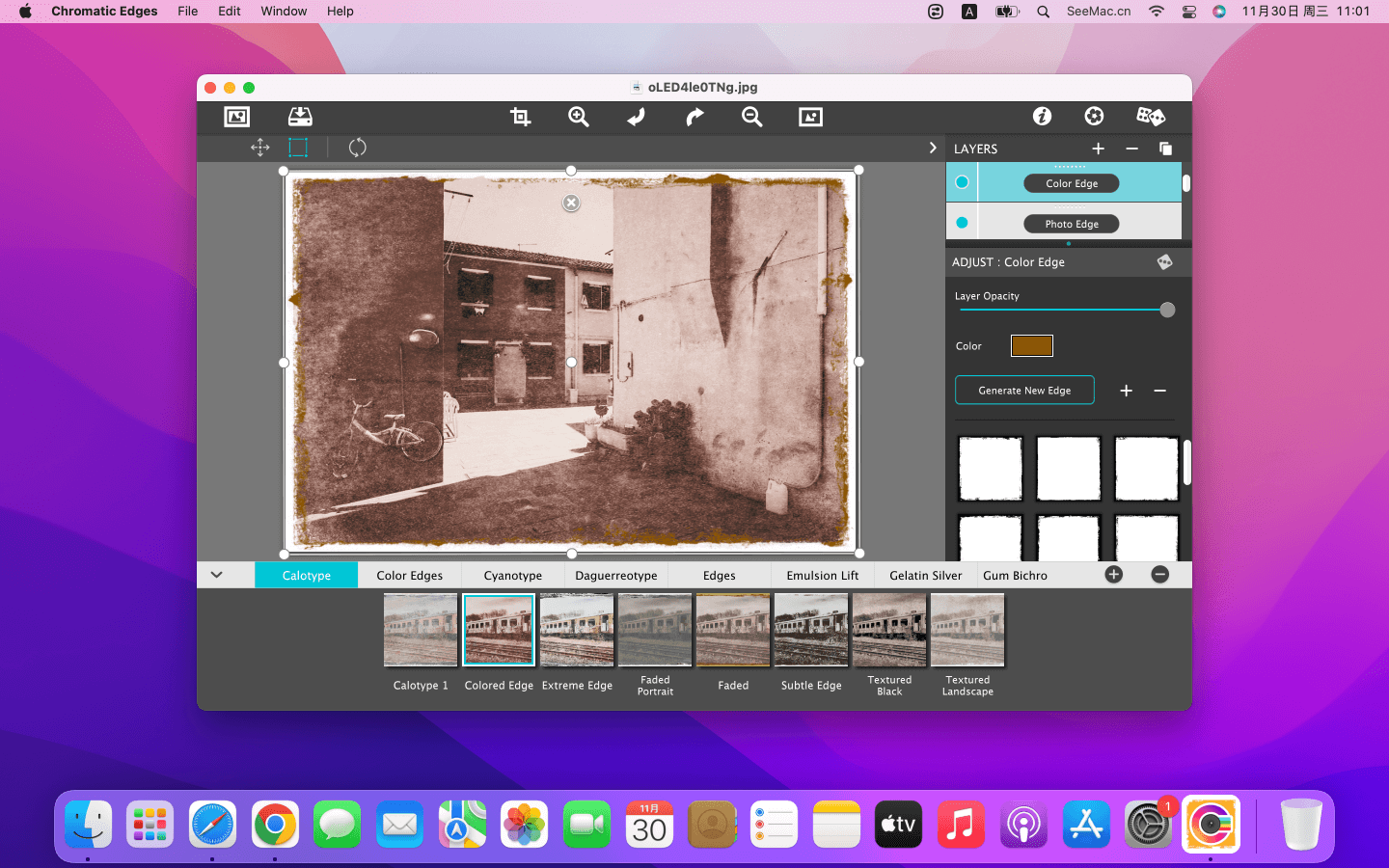Screen dimensions: 1389x868
Task: Collapse the presets panel with chevron
Action: click(x=217, y=575)
